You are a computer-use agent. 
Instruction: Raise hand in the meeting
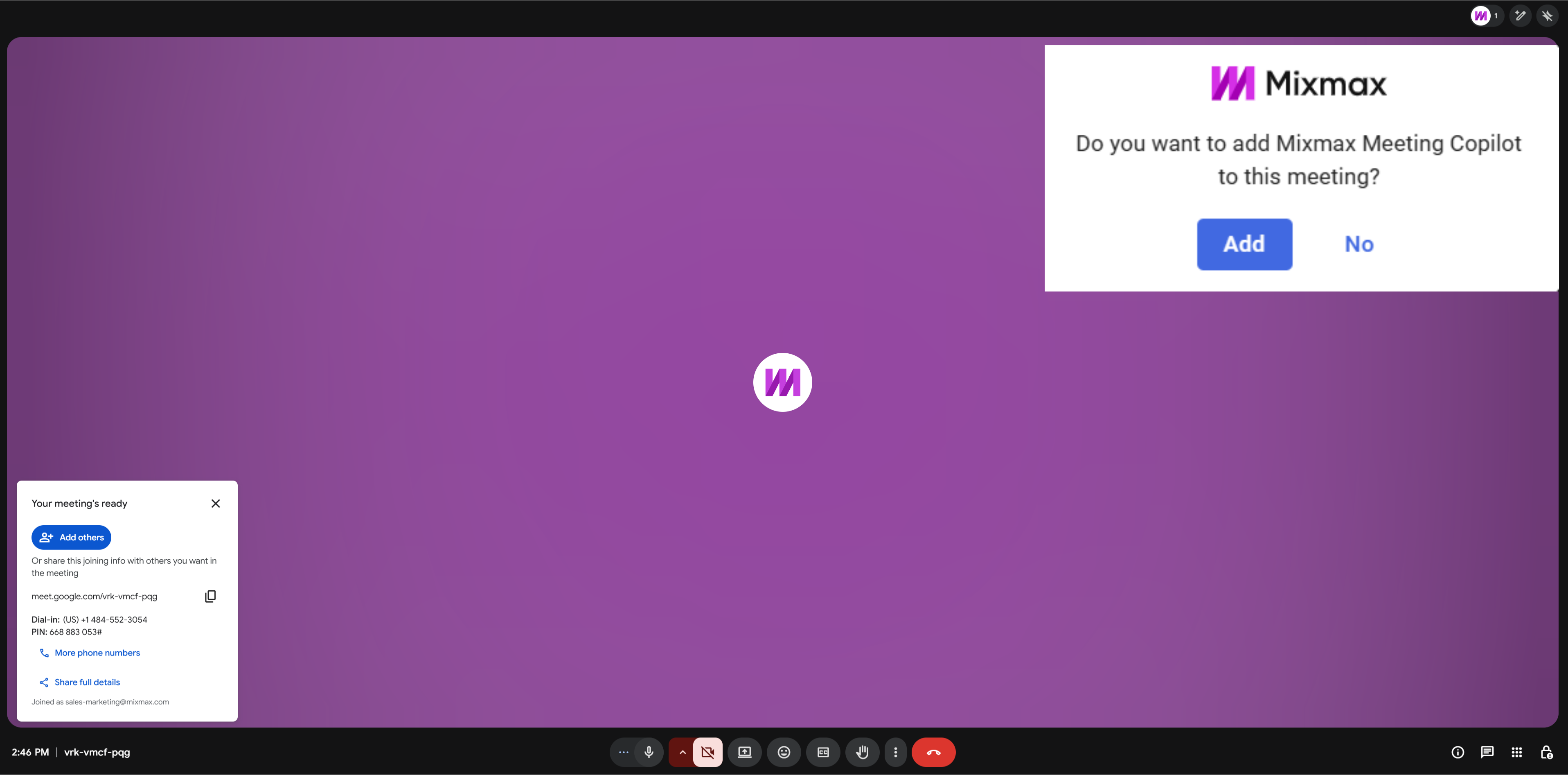coord(863,752)
